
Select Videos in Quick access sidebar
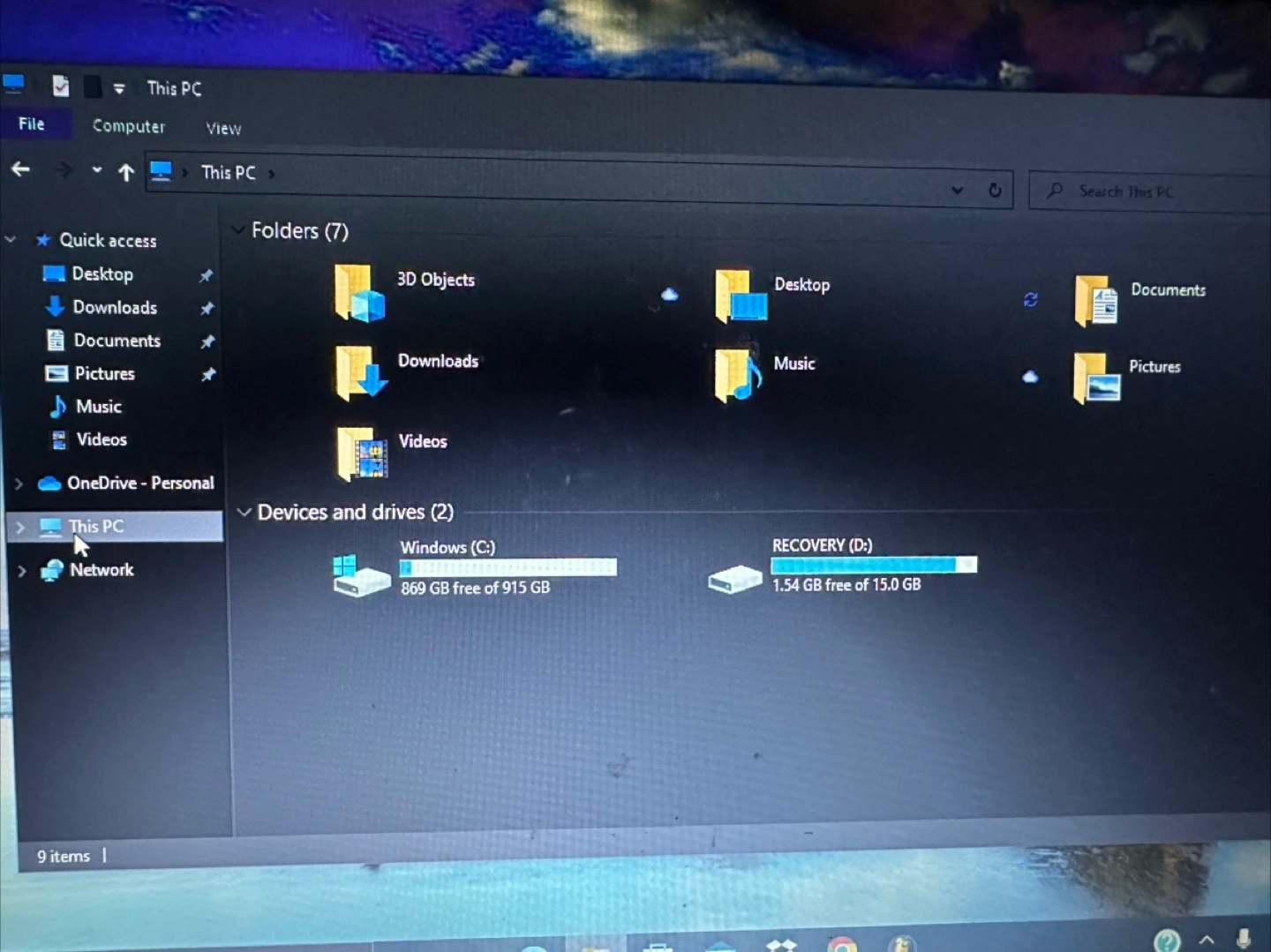(102, 439)
